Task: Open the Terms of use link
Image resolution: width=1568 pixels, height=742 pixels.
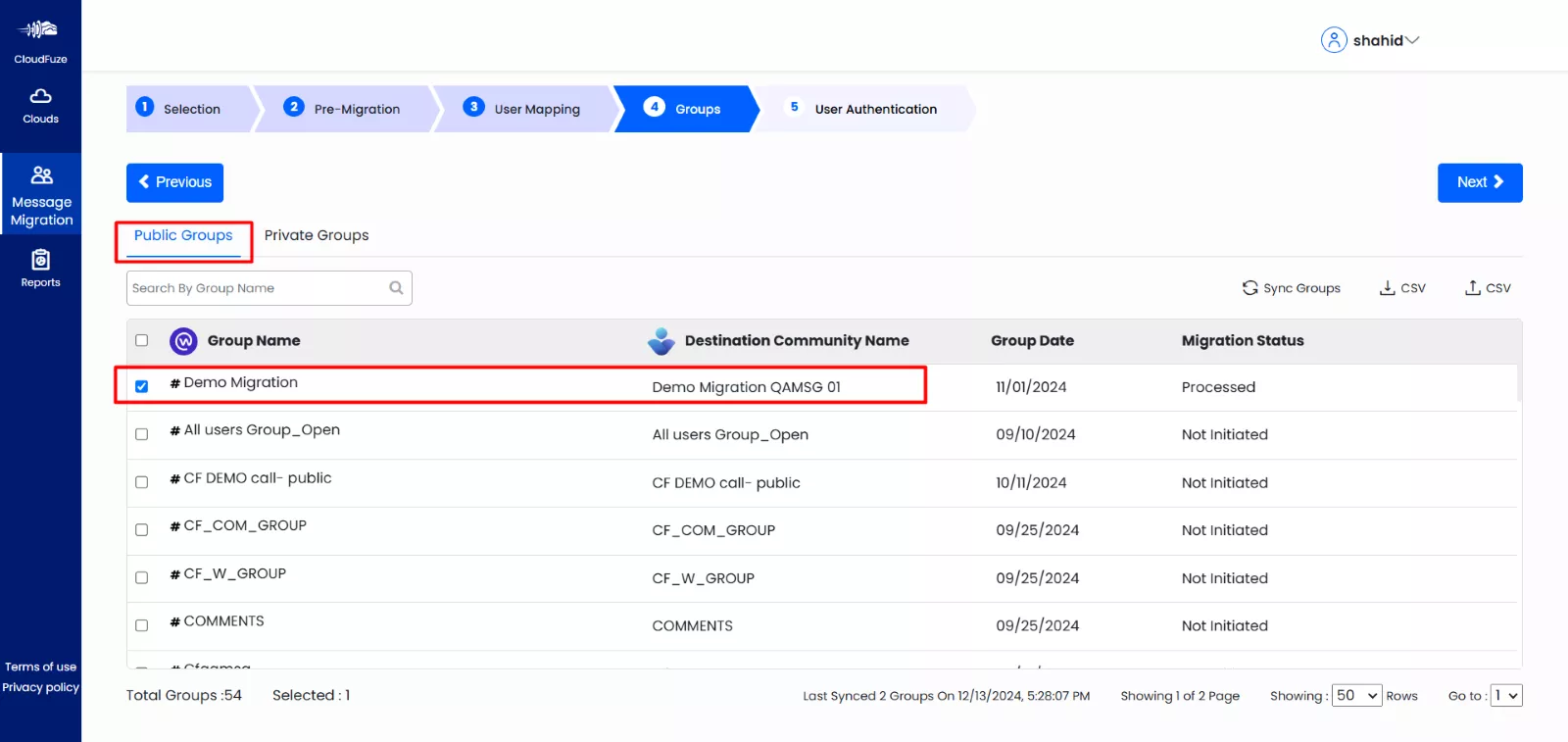Action: tap(40, 667)
